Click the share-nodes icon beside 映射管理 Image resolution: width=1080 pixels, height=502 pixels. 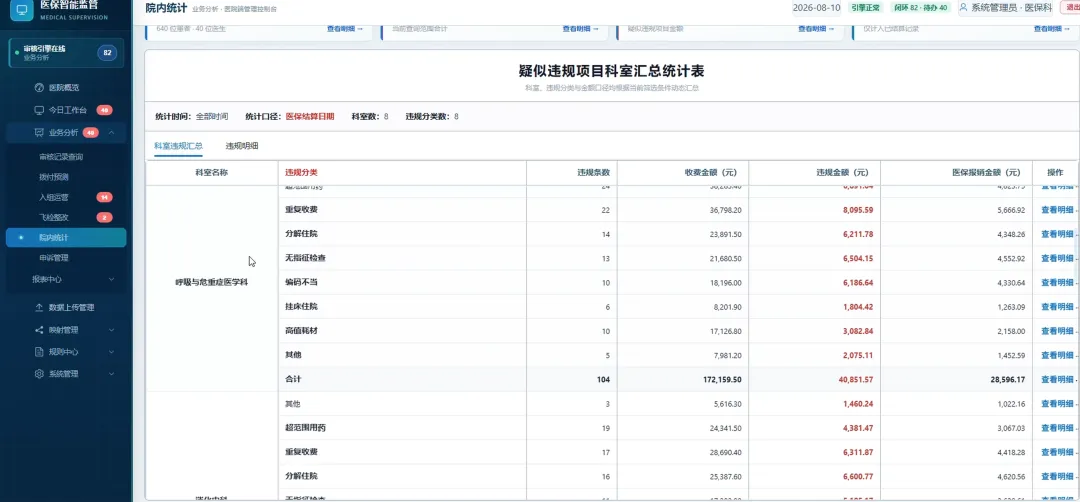[39, 330]
